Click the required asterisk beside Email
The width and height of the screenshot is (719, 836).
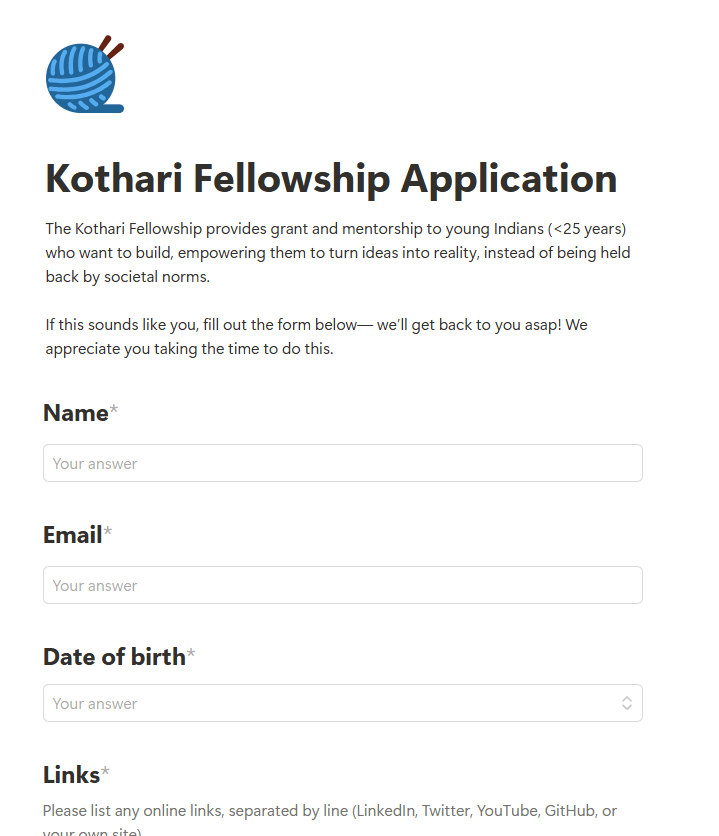click(x=108, y=534)
